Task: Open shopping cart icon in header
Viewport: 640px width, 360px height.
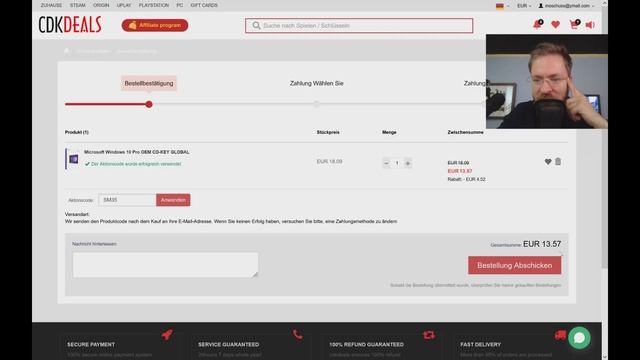Action: coord(574,25)
